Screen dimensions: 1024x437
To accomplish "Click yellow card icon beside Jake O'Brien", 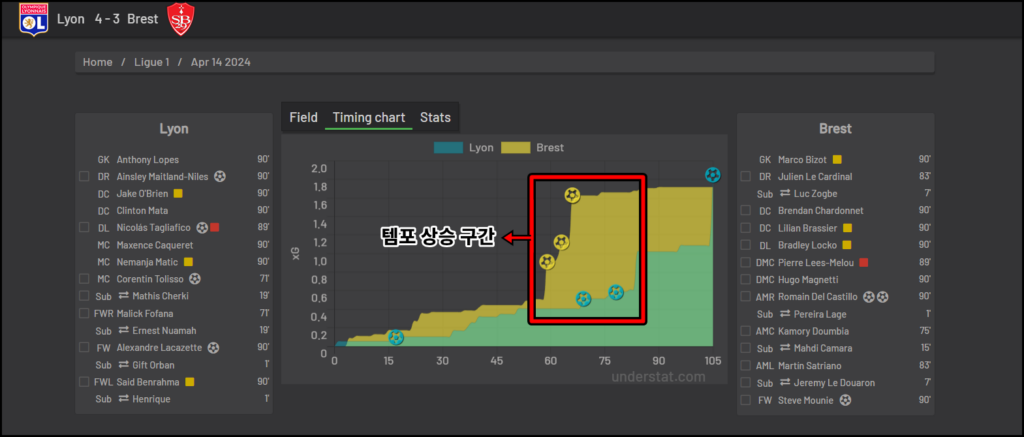I will pos(178,193).
